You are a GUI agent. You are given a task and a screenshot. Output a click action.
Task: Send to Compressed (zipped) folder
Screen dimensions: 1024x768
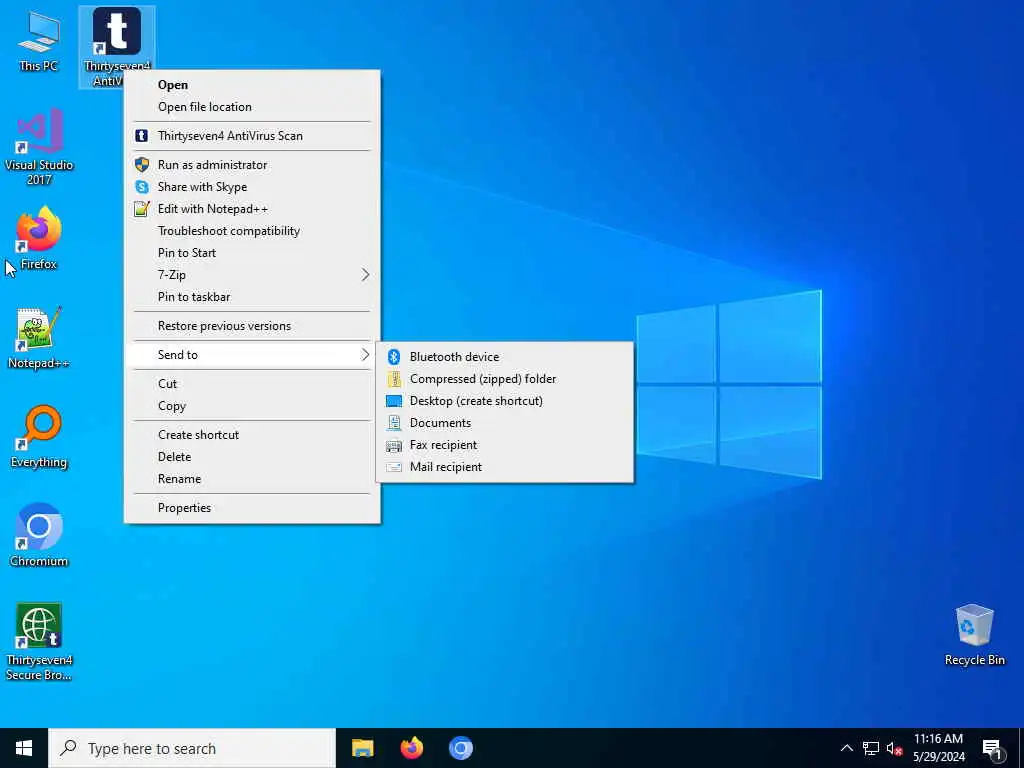[505, 379]
